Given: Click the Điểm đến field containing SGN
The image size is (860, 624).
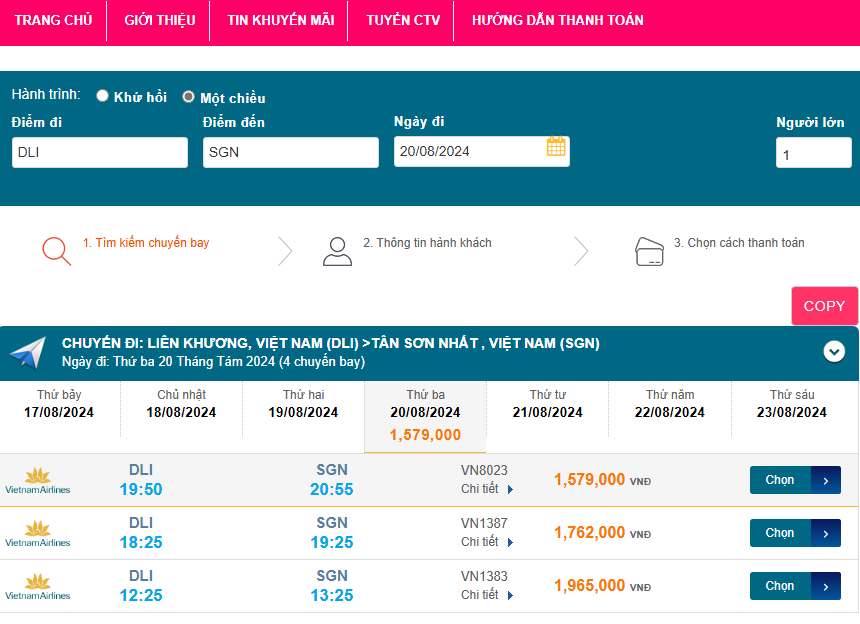Looking at the screenshot, I should [290, 152].
